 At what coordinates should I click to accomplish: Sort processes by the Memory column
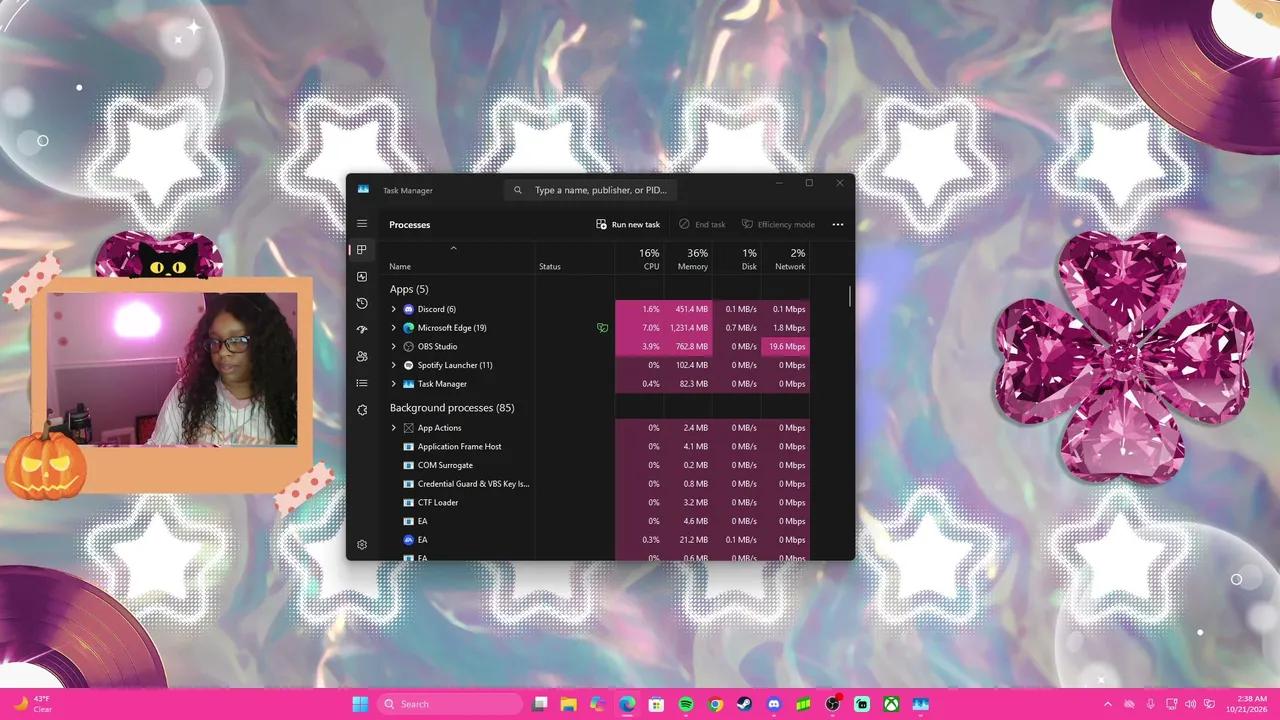tap(687, 259)
